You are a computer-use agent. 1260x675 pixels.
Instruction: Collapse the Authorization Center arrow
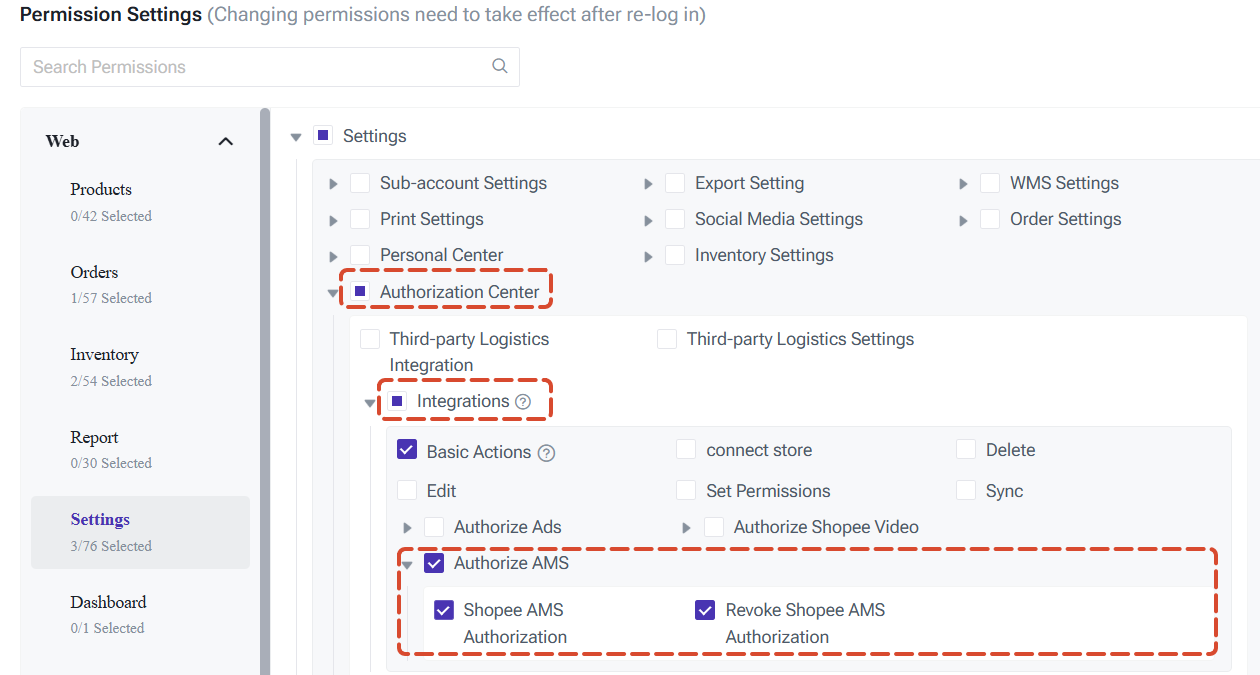(x=332, y=294)
